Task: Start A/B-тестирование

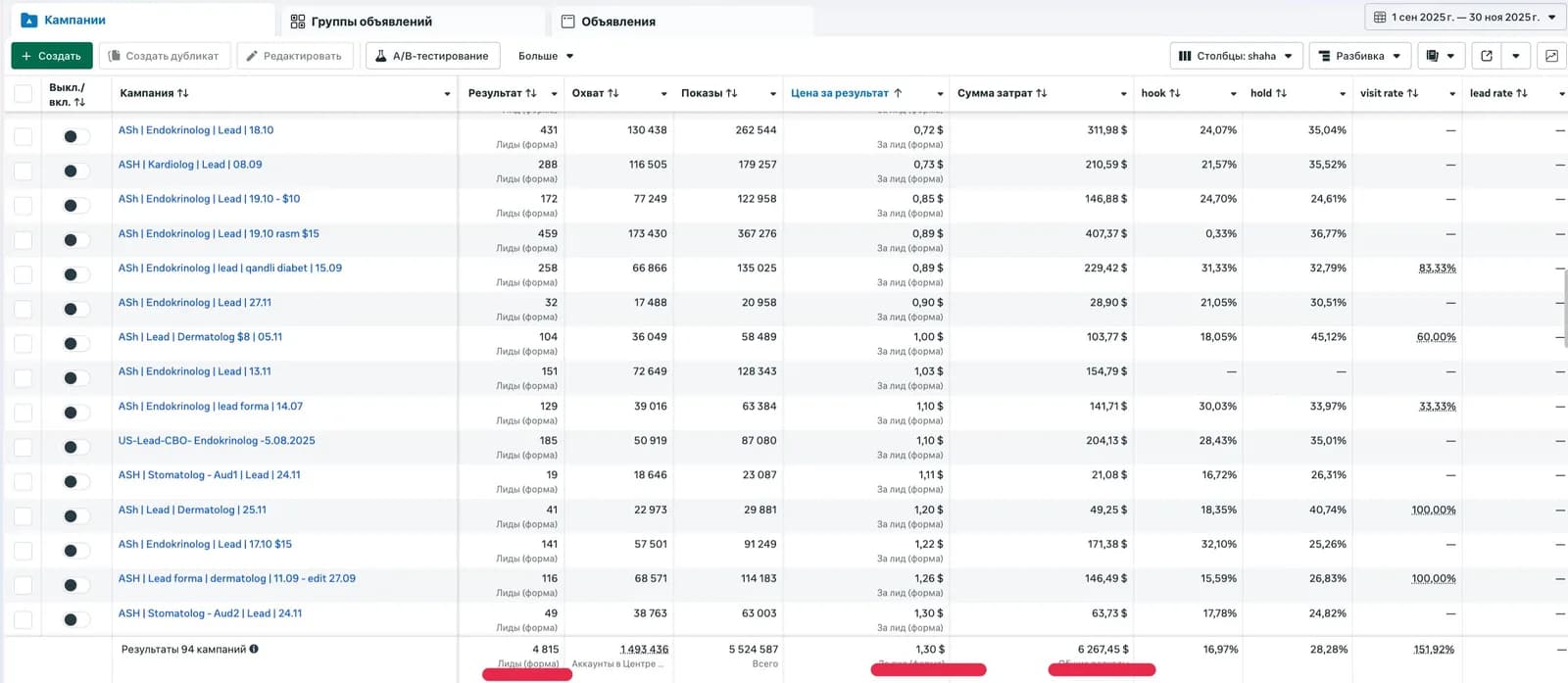Action: tap(432, 56)
